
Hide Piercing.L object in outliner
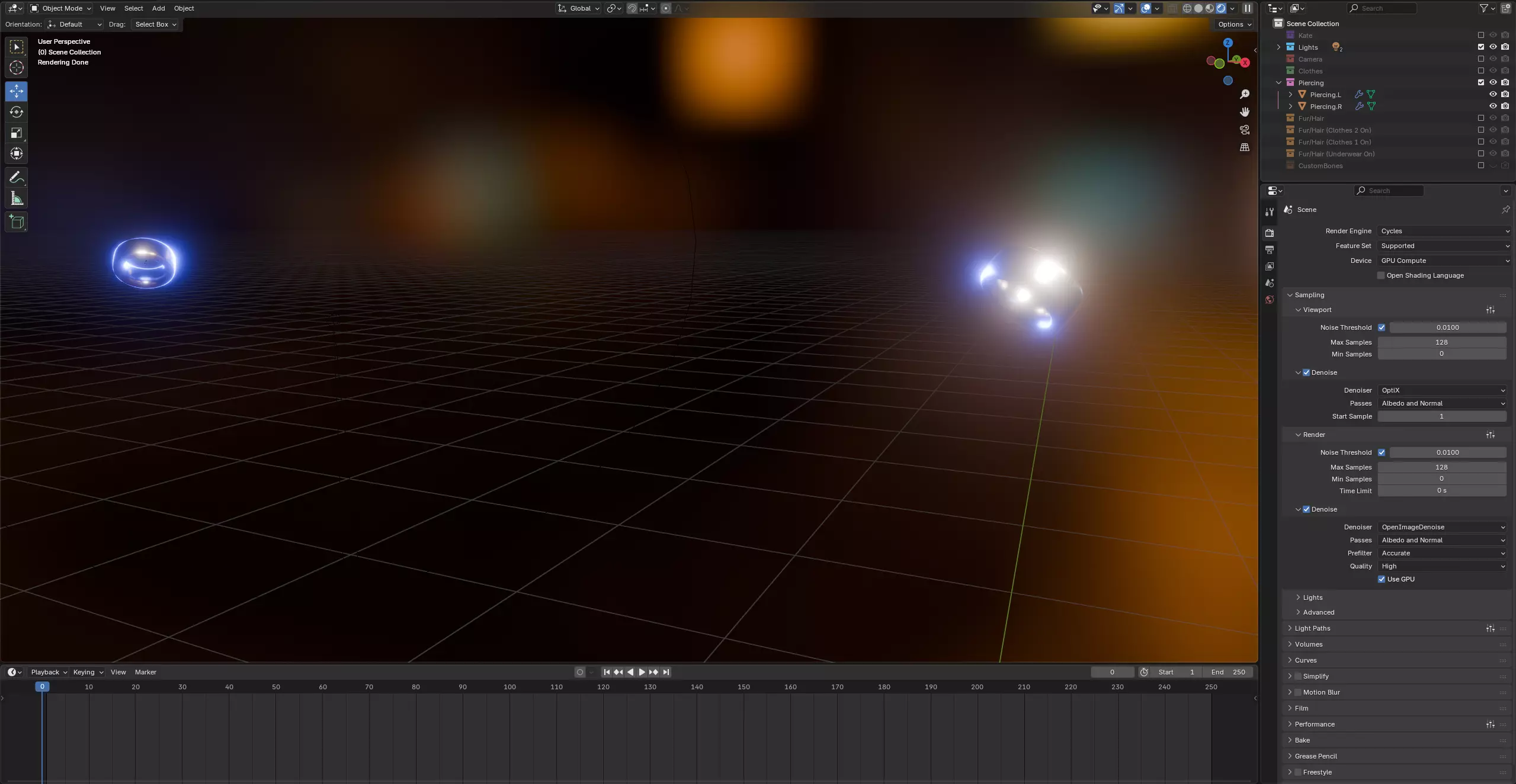coord(1492,95)
